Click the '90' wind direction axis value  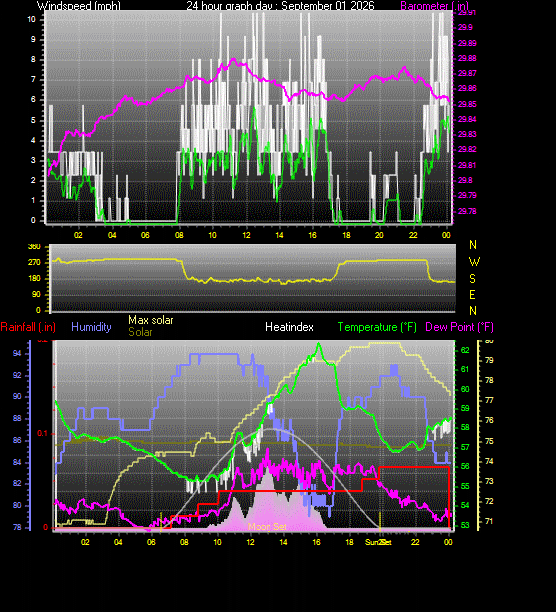coord(36,294)
